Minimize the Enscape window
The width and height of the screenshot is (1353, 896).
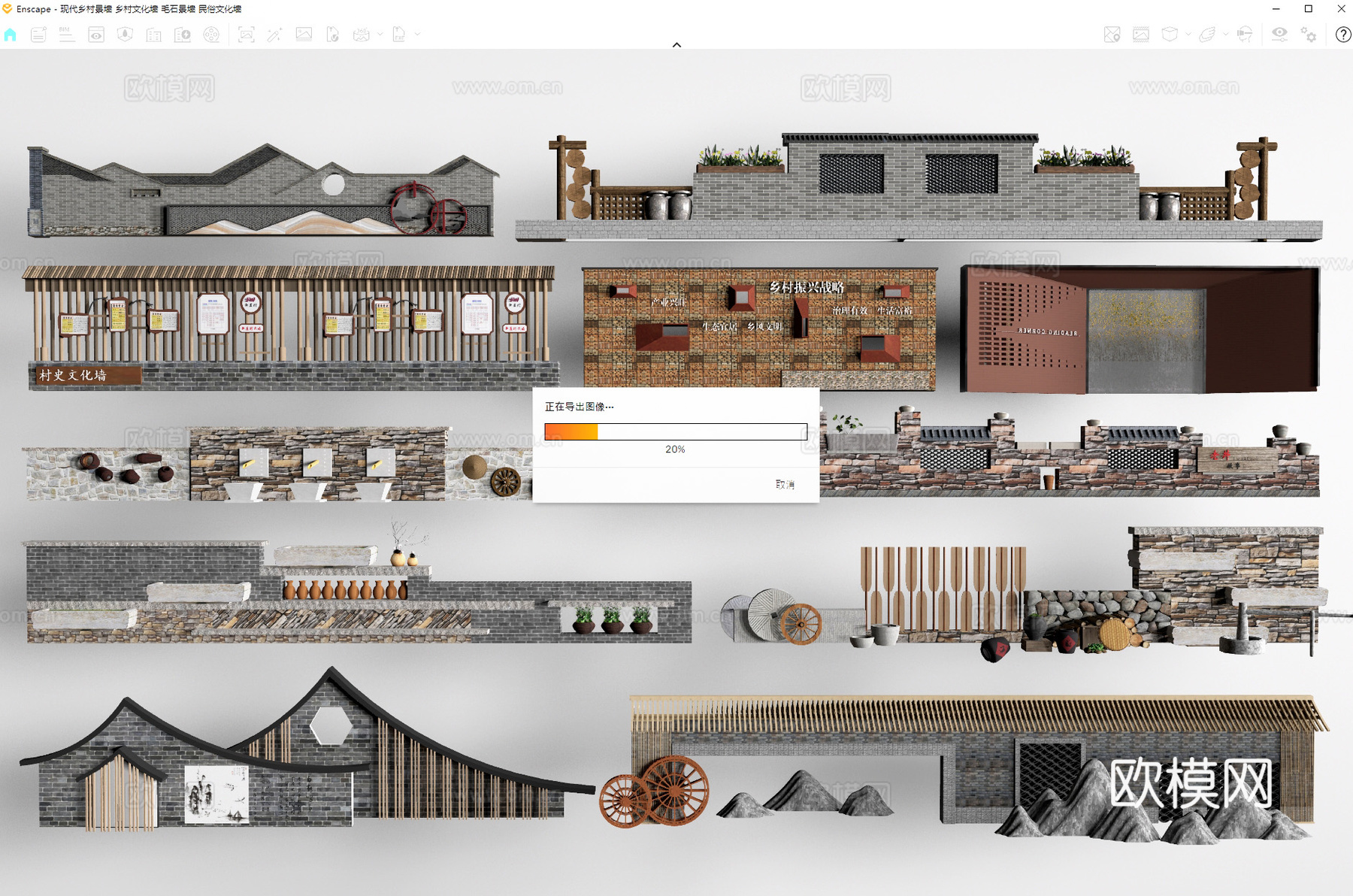pos(1276,9)
